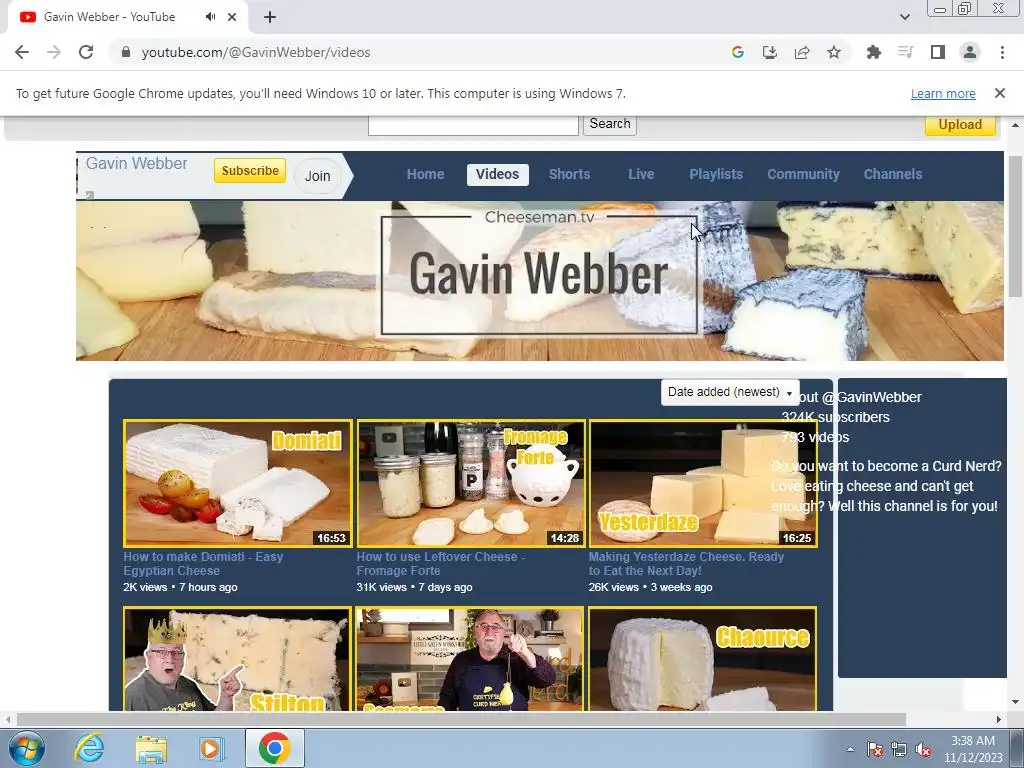This screenshot has height=768, width=1024.
Task: Open the Chrome three-dot menu
Action: coord(1002,52)
